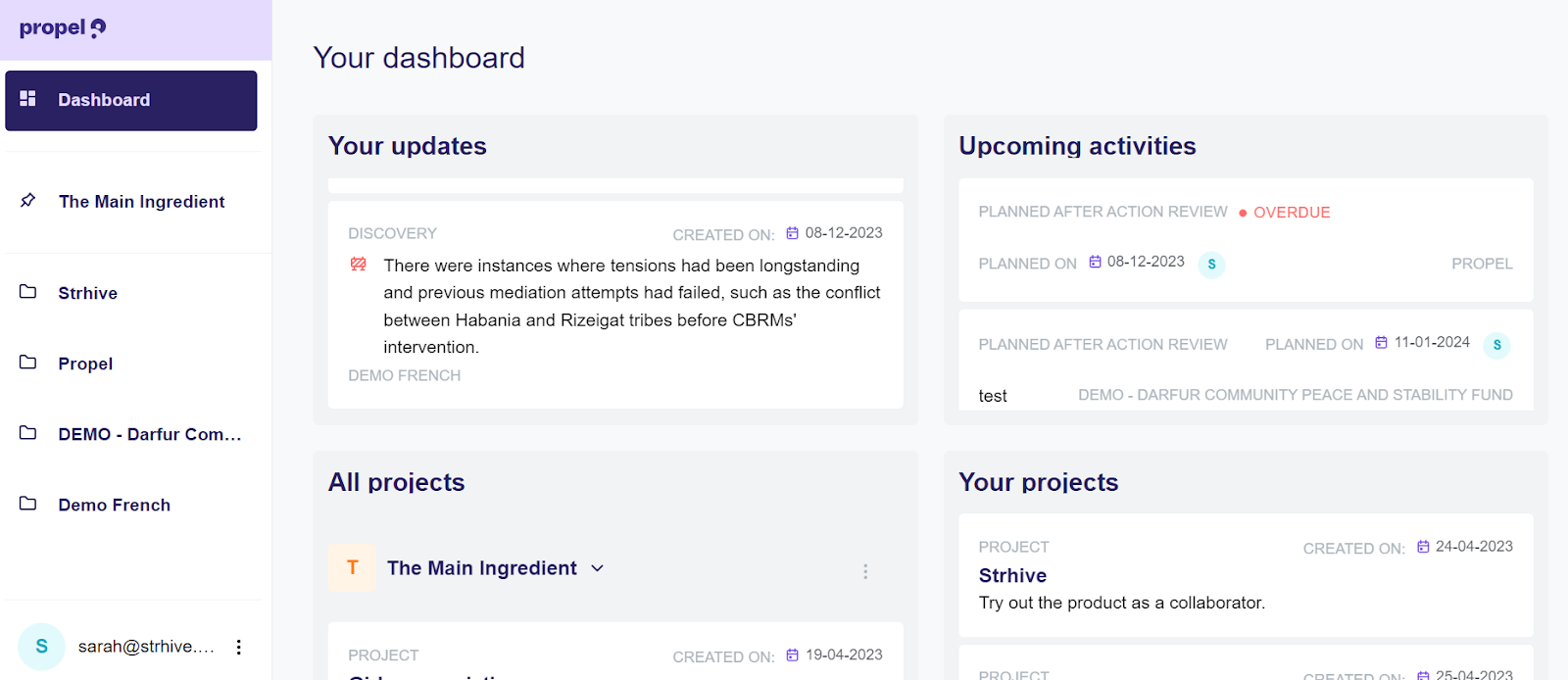Click the pin icon beside The Main Ingredient
This screenshot has width=1568, height=680.
(28, 201)
